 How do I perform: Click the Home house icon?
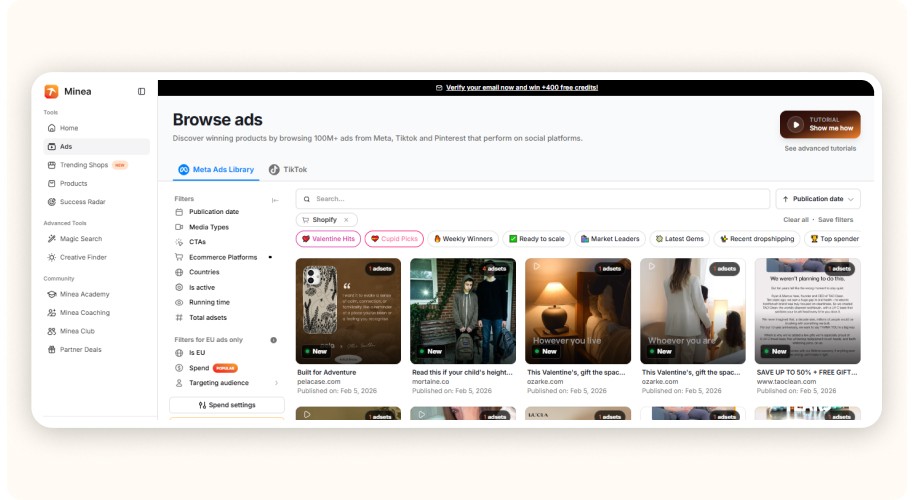51,128
